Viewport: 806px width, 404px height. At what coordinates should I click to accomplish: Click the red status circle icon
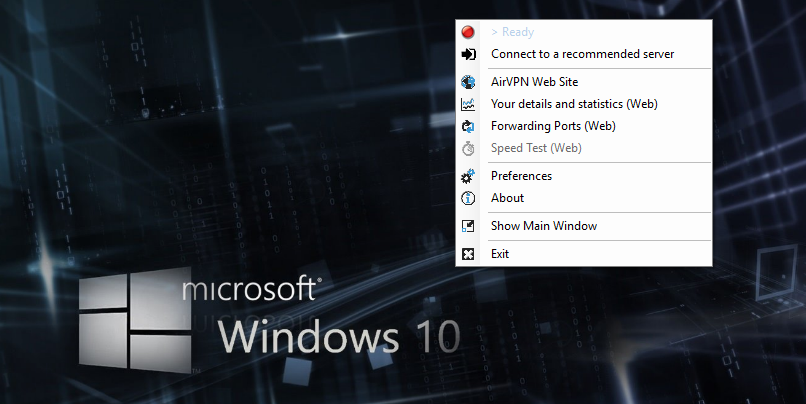[x=468, y=32]
